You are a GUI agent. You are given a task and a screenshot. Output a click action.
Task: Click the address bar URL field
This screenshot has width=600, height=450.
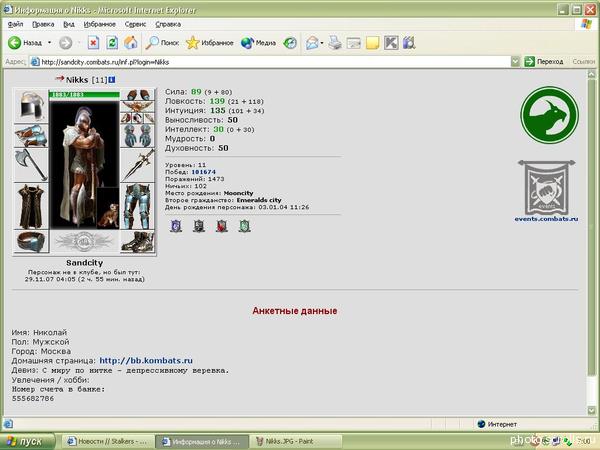(x=270, y=62)
